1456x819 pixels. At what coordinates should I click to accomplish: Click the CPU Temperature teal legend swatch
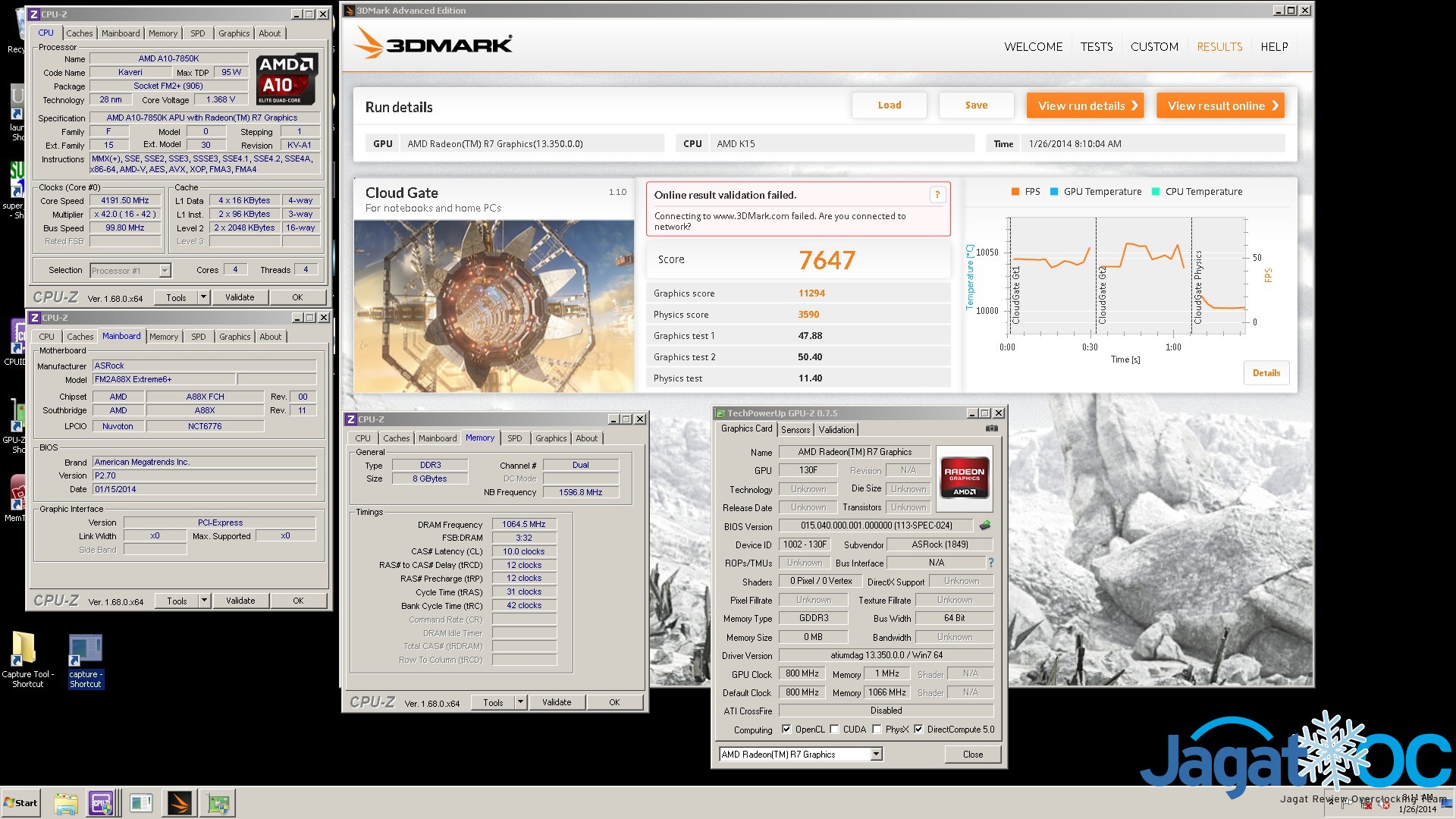[1156, 192]
